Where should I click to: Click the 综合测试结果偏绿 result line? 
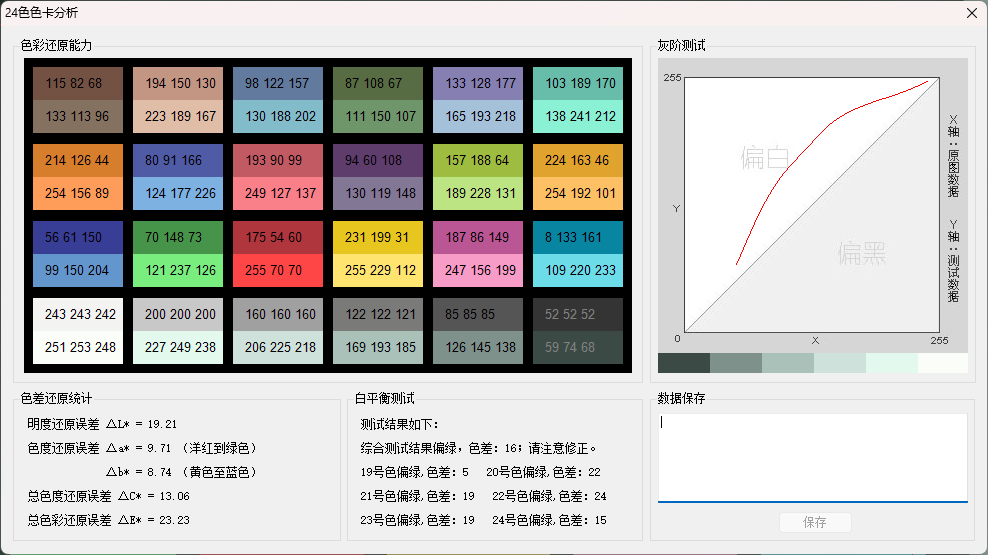tap(478, 449)
